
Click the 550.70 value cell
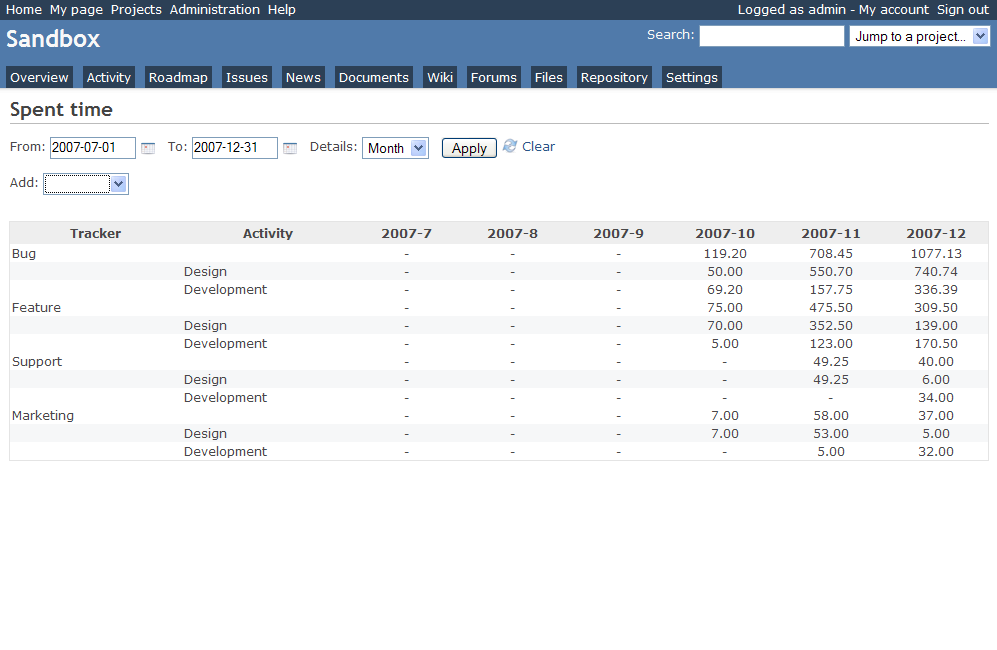pos(830,272)
